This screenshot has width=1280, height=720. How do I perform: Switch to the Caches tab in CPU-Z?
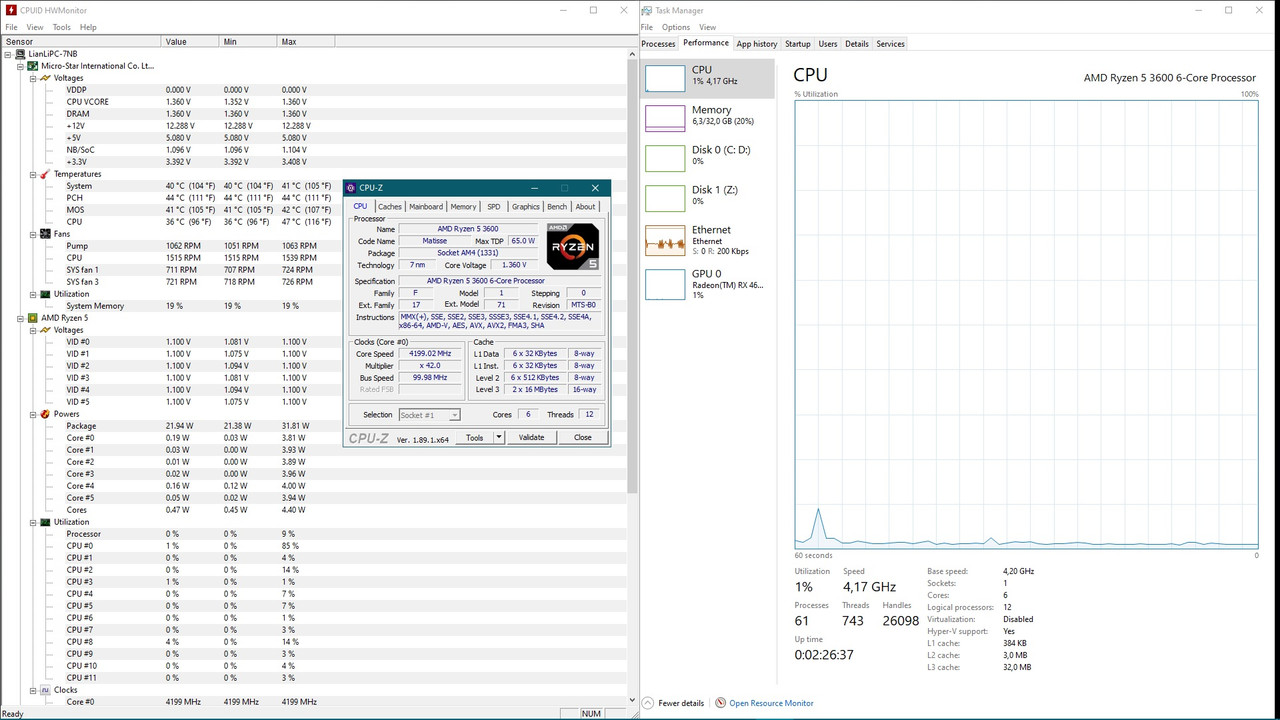[390, 207]
